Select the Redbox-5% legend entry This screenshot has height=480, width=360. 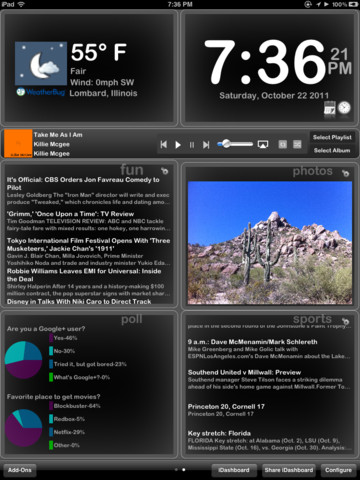[67, 419]
